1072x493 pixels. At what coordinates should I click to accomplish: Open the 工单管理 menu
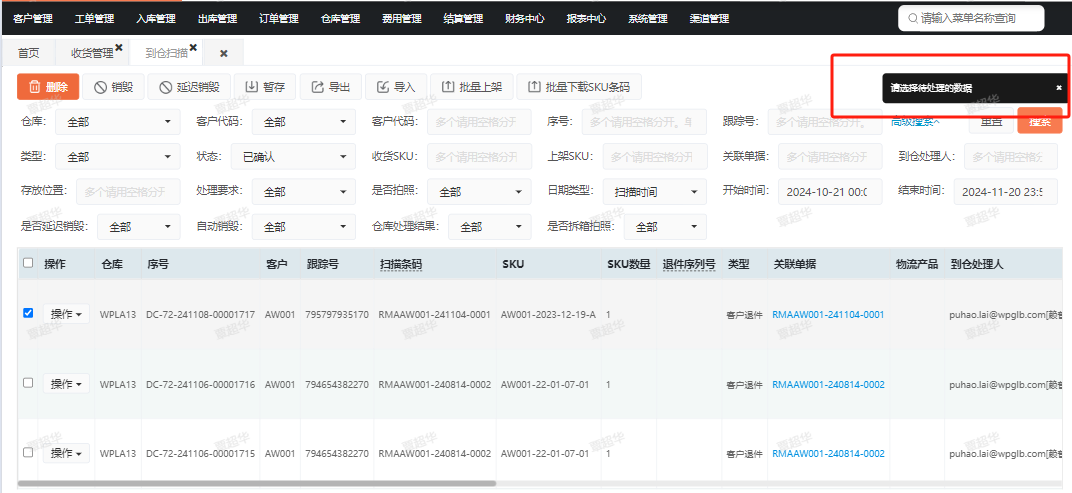click(x=94, y=18)
